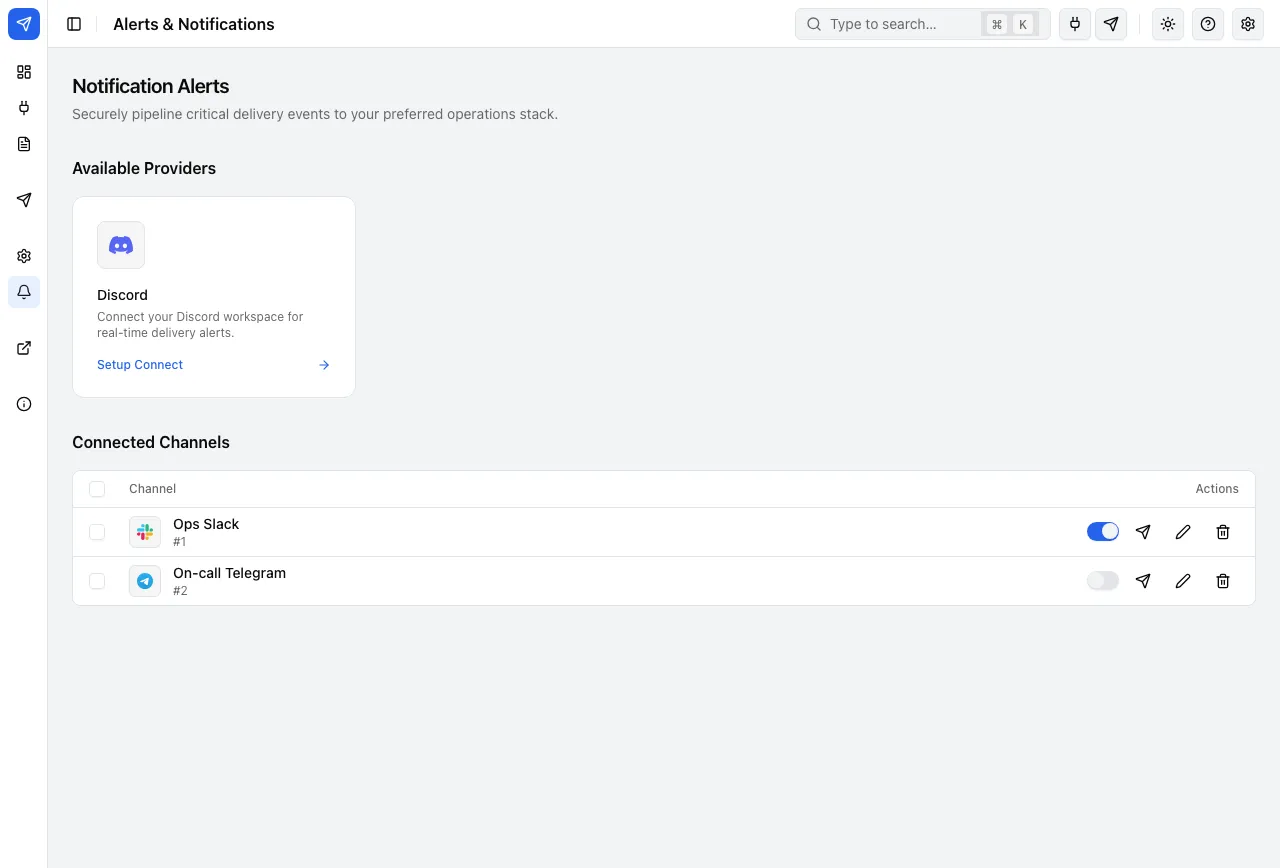Open the plug connections icon in sidebar
The image size is (1280, 868).
24,108
